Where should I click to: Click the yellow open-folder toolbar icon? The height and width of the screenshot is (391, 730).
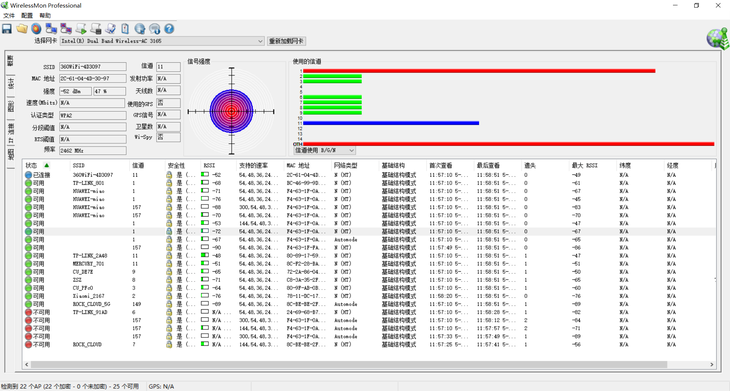tap(22, 29)
